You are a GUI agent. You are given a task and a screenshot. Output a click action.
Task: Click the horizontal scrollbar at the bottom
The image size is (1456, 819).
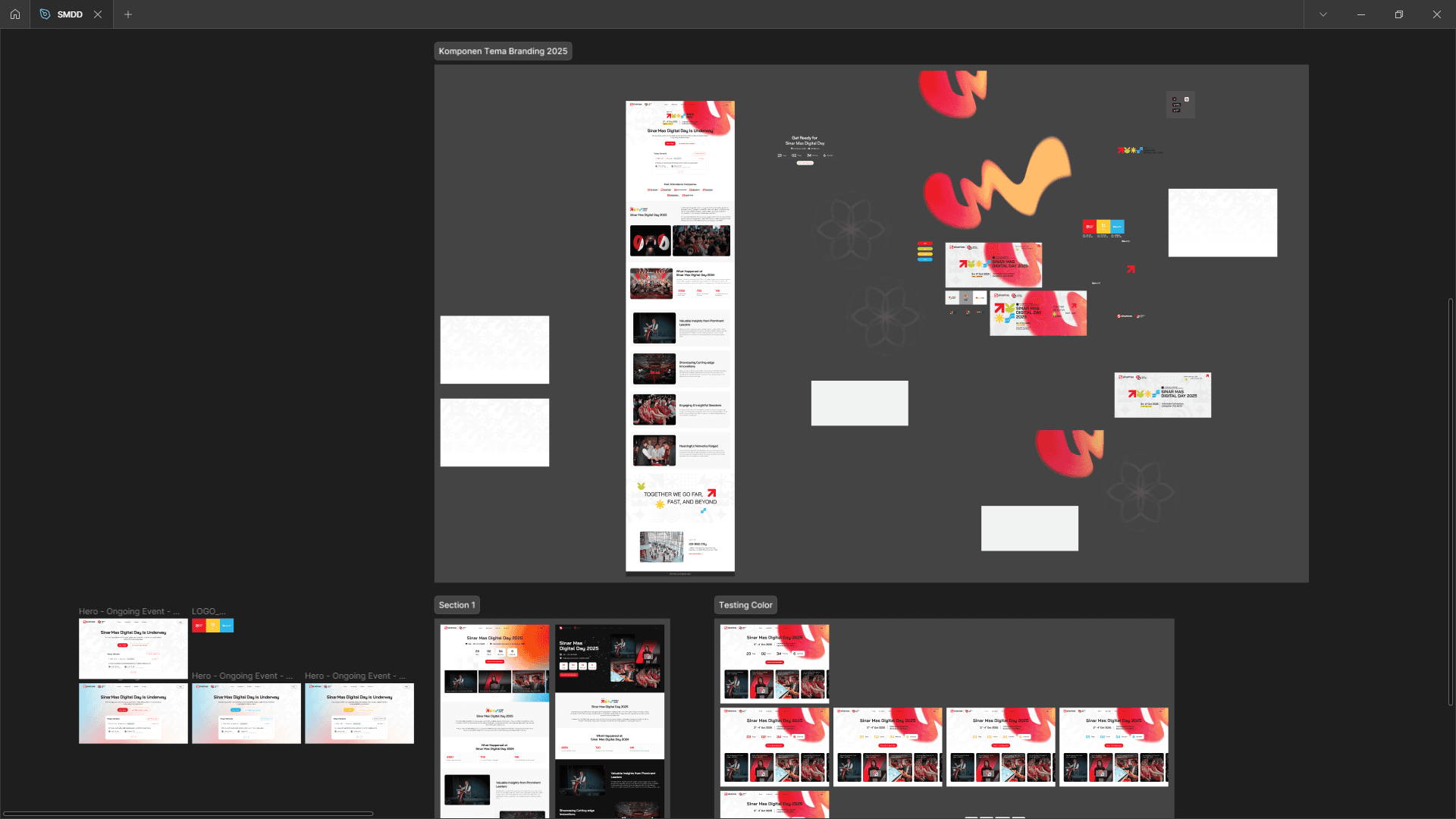188,814
